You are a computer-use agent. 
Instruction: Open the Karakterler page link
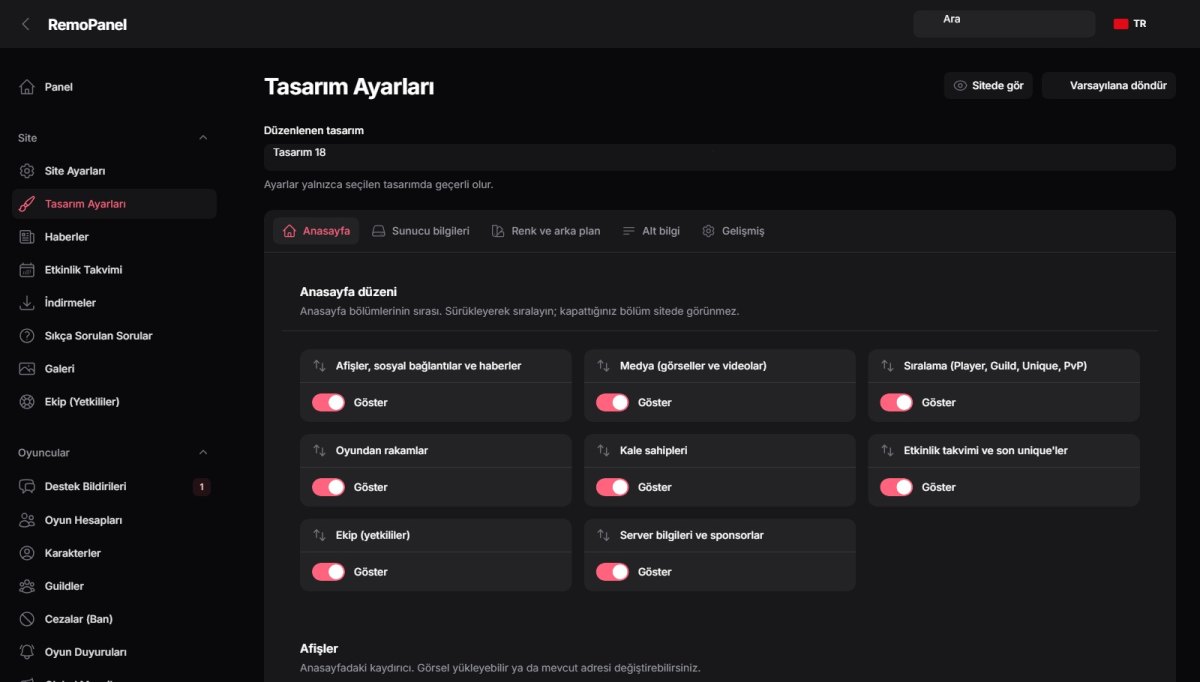click(114, 553)
